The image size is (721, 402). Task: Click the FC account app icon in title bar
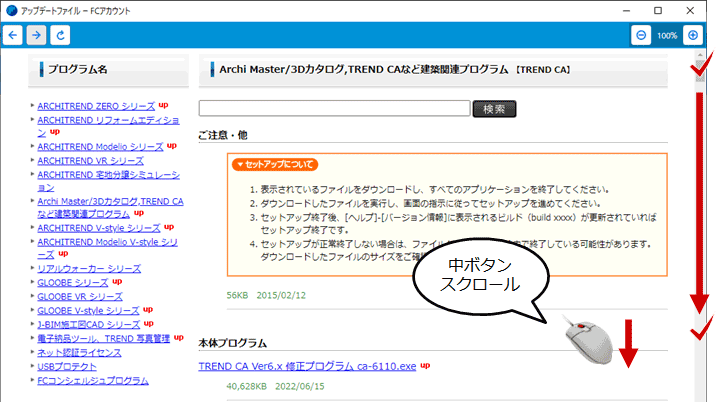point(11,11)
